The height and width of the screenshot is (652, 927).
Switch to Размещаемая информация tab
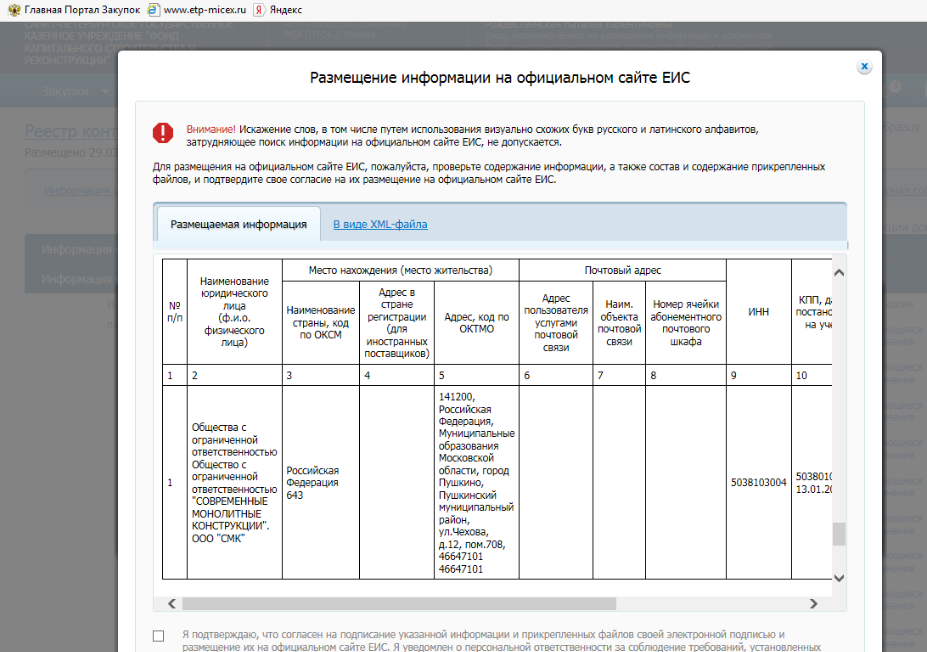coord(238,224)
